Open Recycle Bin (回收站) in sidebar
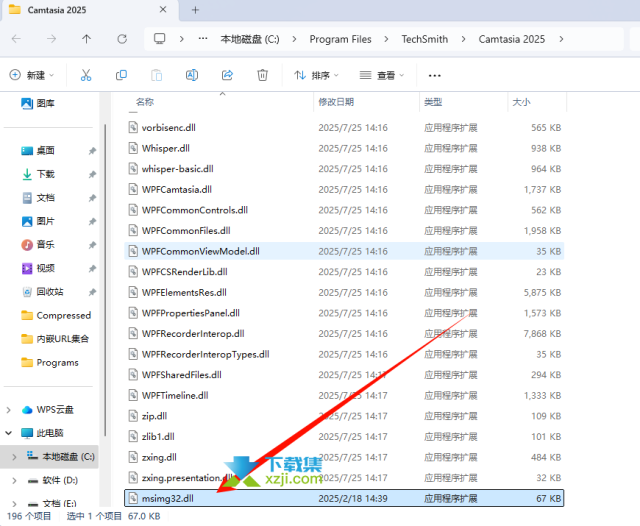 (x=42, y=292)
